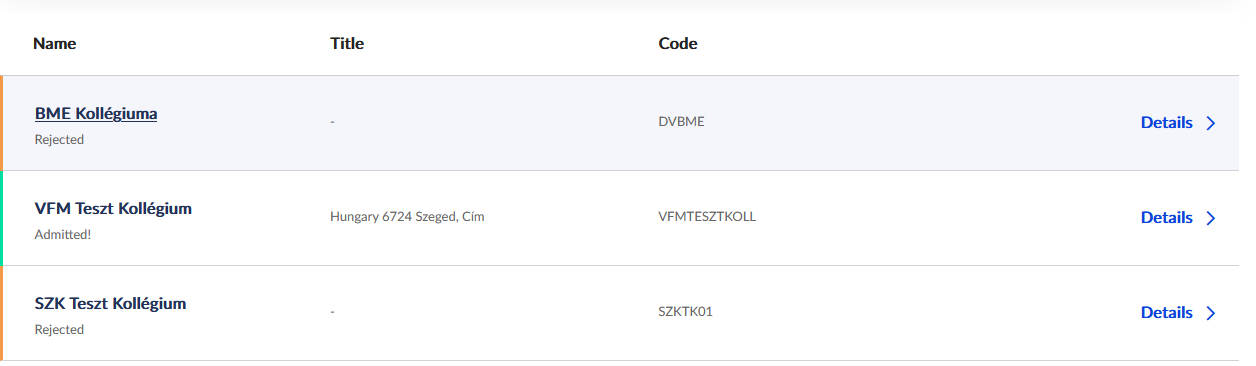This screenshot has height=366, width=1256.
Task: Open Details for VFM Teszt Kollégium
Action: tap(1166, 218)
